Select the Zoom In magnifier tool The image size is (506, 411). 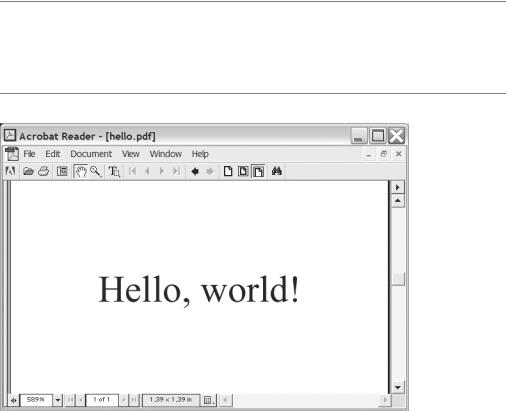pyautogui.click(x=96, y=171)
